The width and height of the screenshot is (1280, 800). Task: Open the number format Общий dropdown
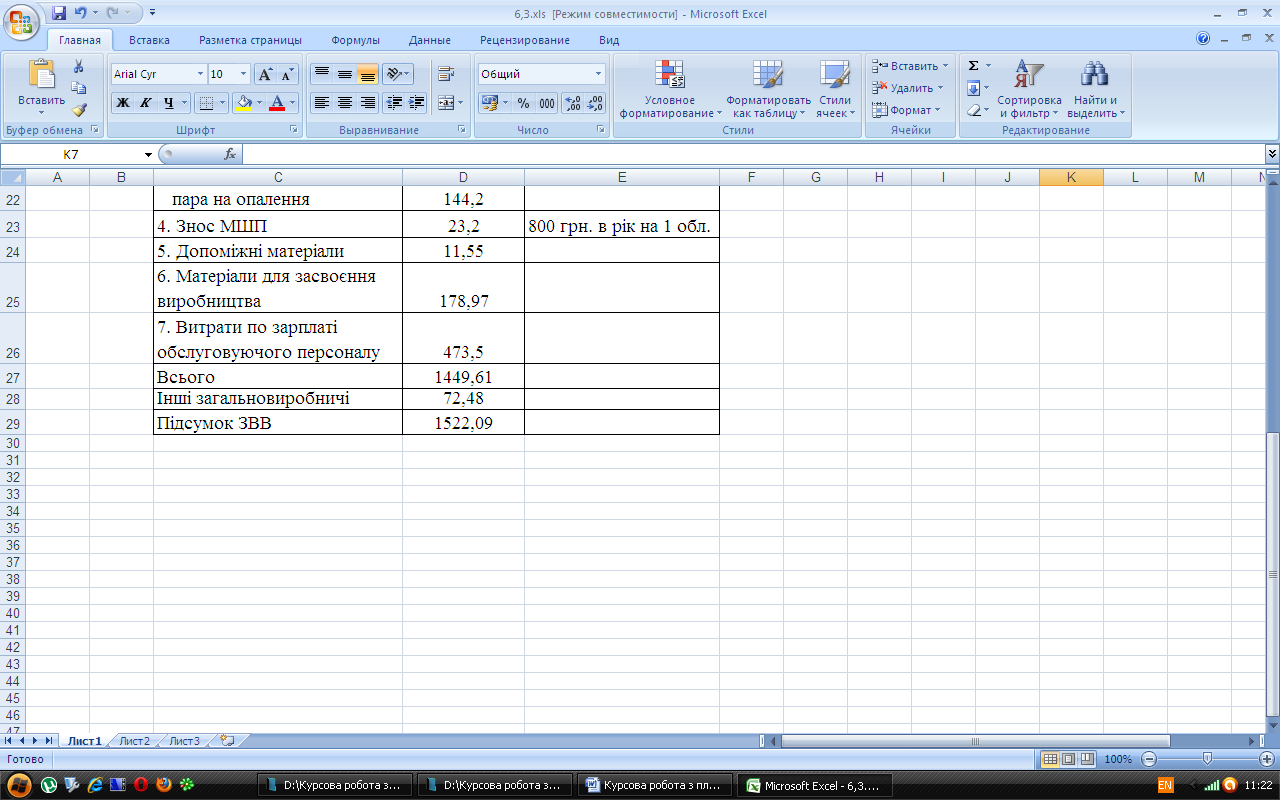click(599, 74)
